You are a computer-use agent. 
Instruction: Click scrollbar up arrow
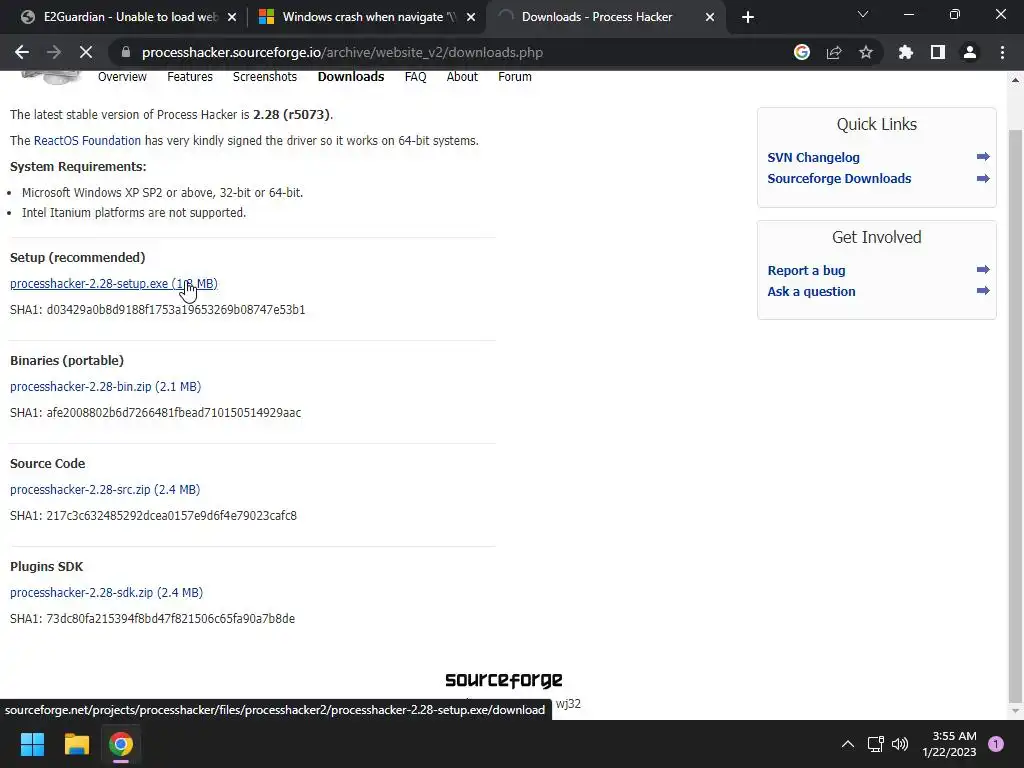(1015, 80)
